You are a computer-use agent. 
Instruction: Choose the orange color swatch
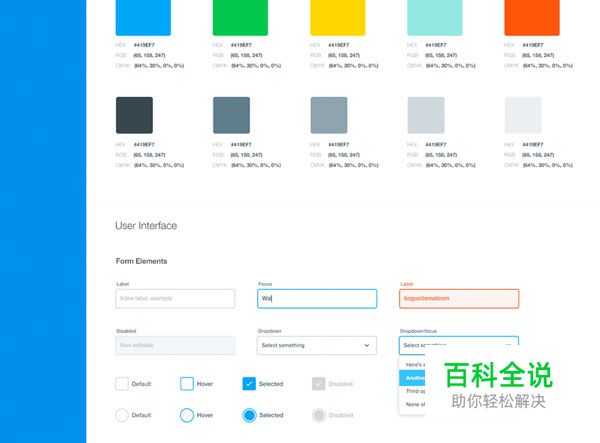coord(524,16)
